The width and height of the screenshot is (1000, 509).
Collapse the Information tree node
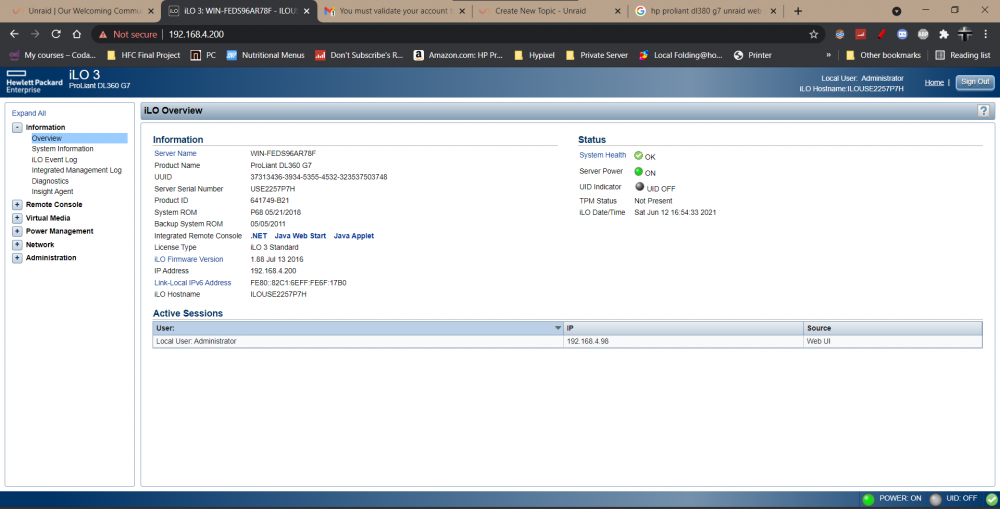pos(17,128)
